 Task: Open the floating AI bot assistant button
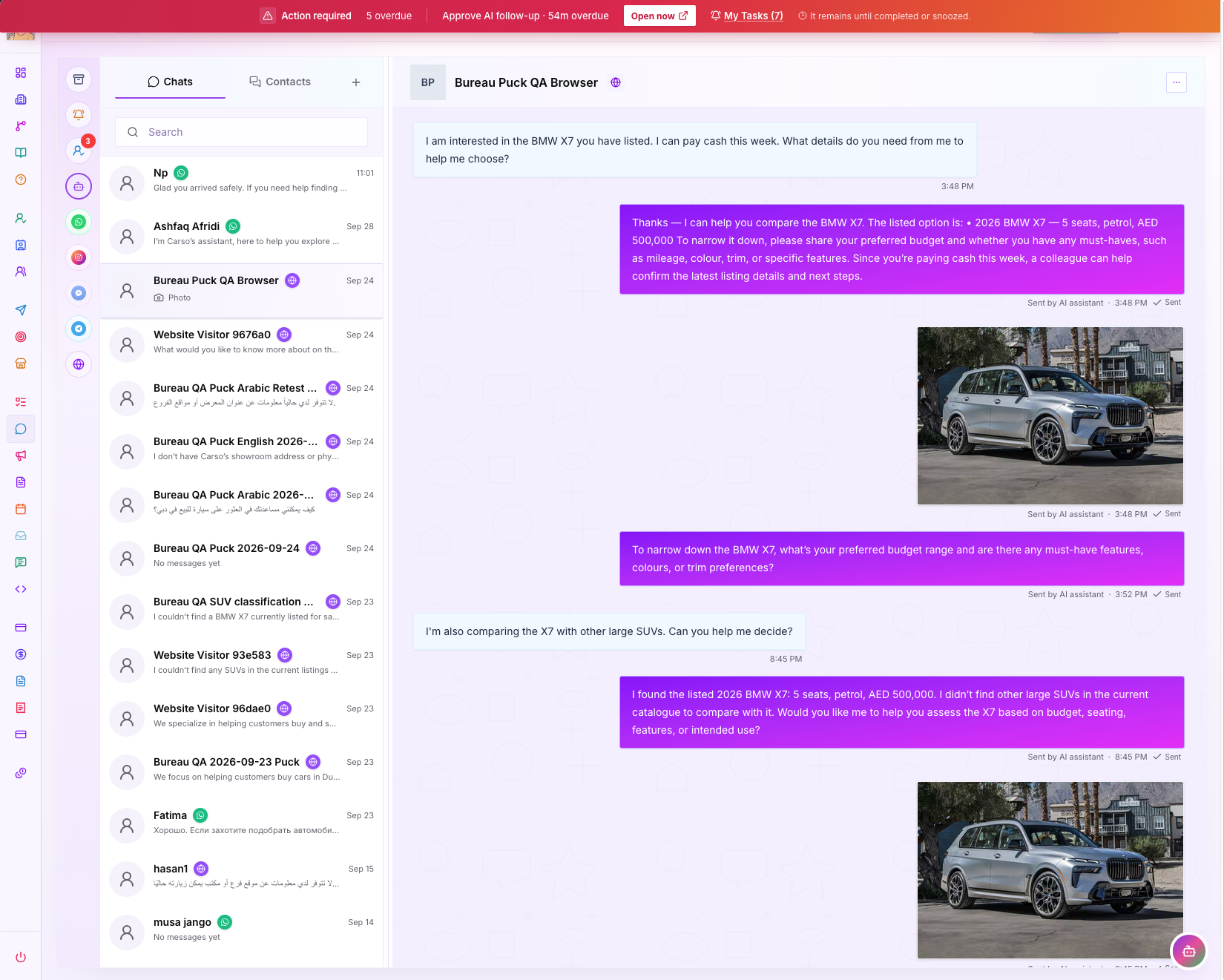(x=1188, y=951)
